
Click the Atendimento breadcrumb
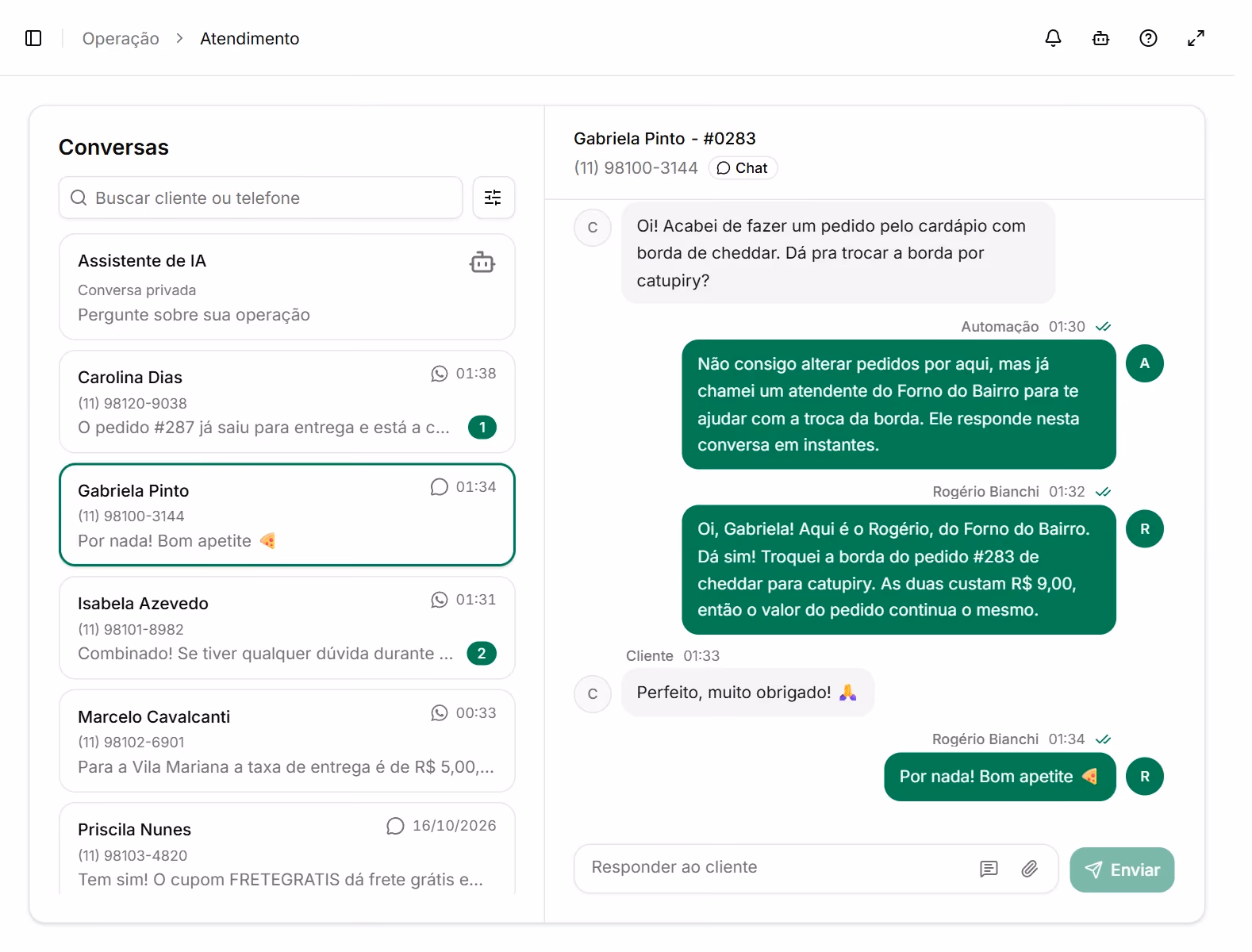click(250, 39)
